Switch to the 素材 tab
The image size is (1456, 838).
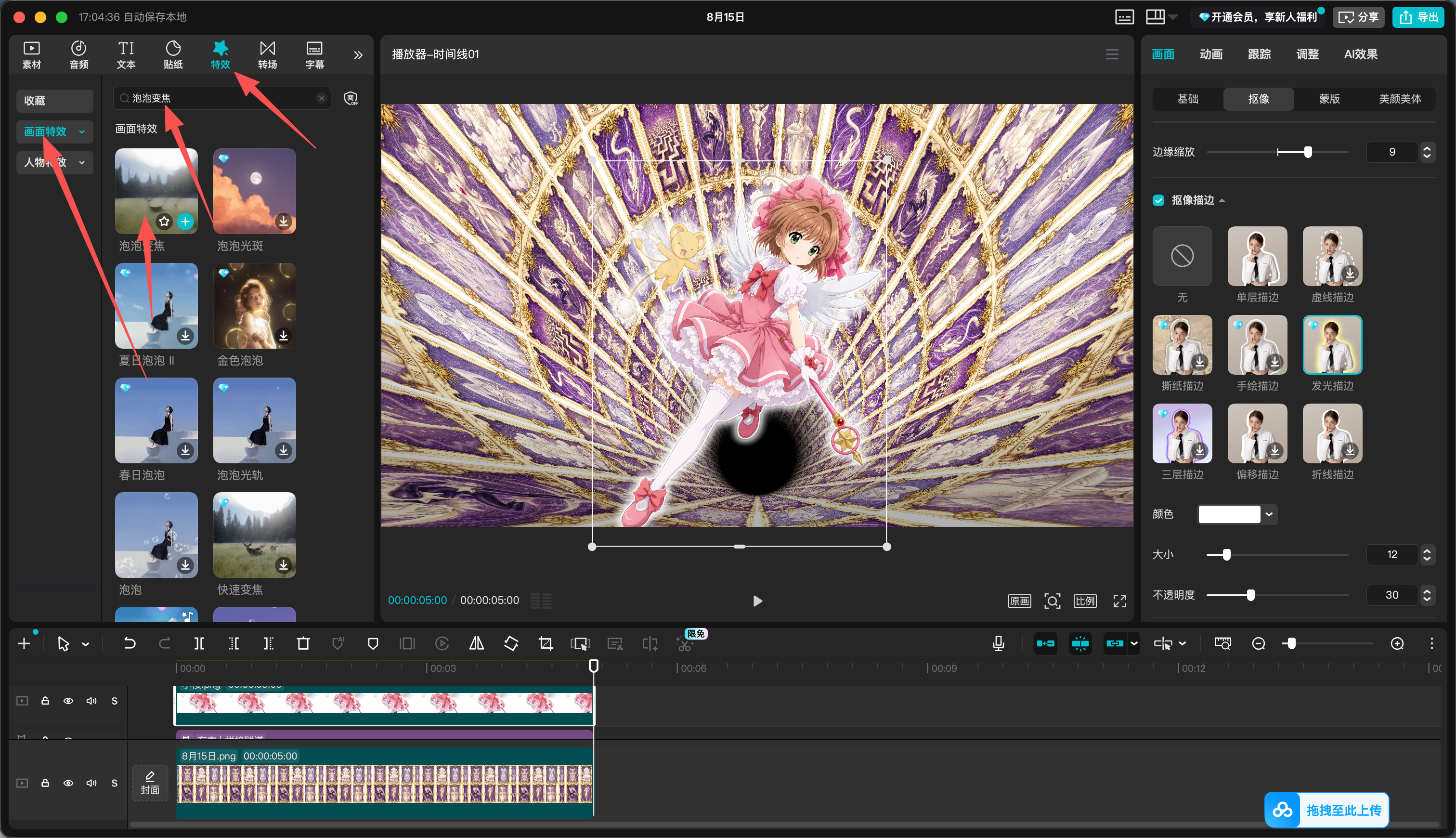32,55
